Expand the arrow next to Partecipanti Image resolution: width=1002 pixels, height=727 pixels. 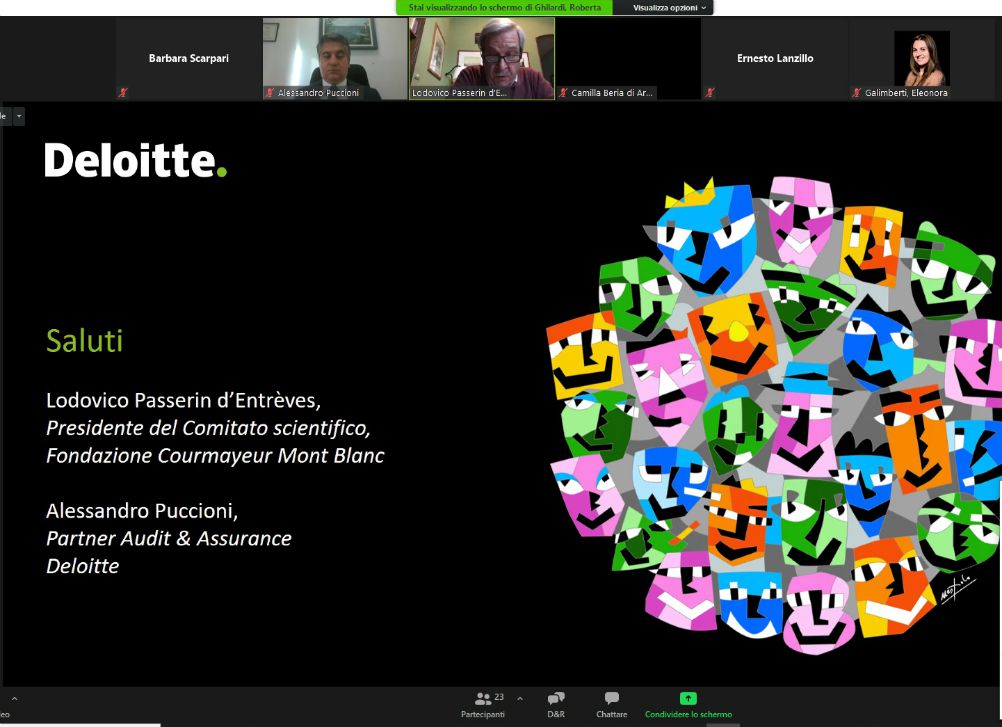[520, 699]
